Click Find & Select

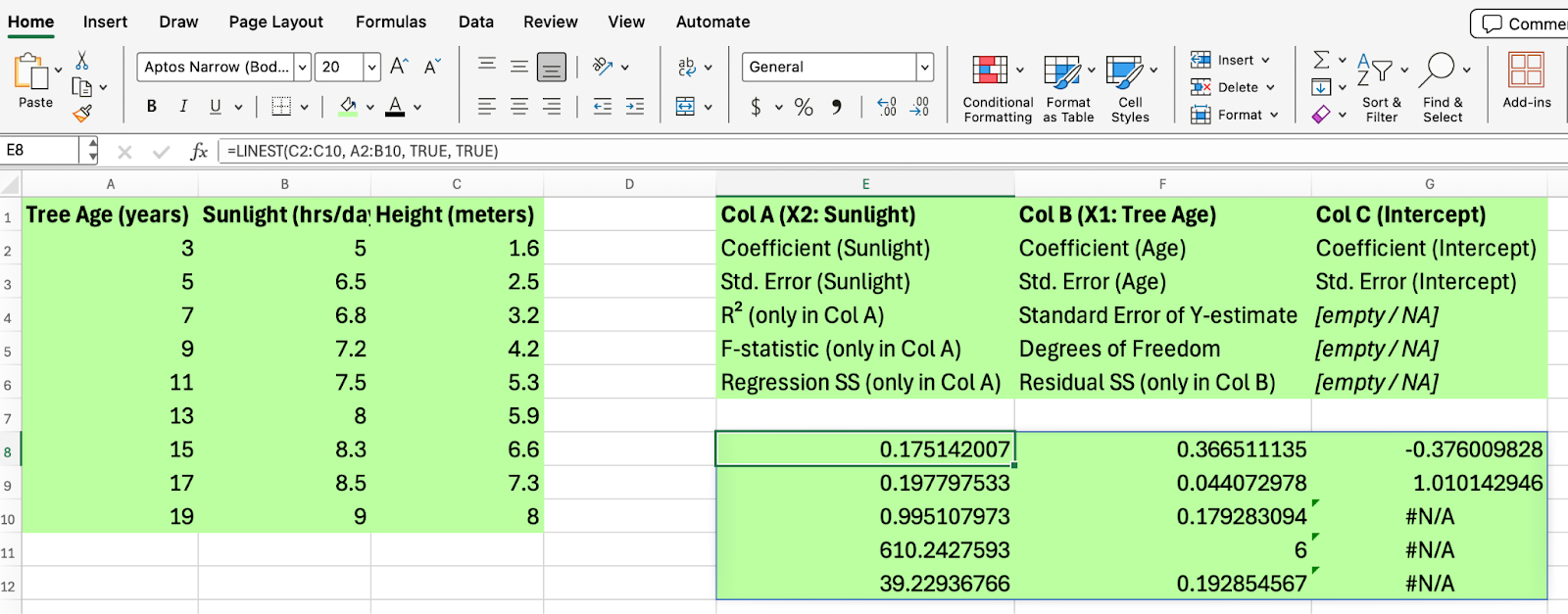pos(1443,89)
